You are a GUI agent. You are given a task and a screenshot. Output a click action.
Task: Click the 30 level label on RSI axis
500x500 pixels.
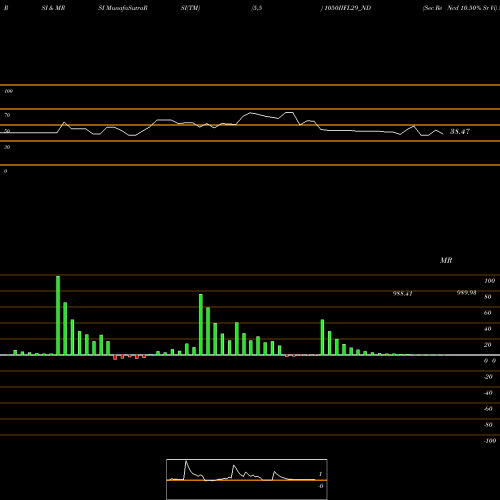(7, 147)
